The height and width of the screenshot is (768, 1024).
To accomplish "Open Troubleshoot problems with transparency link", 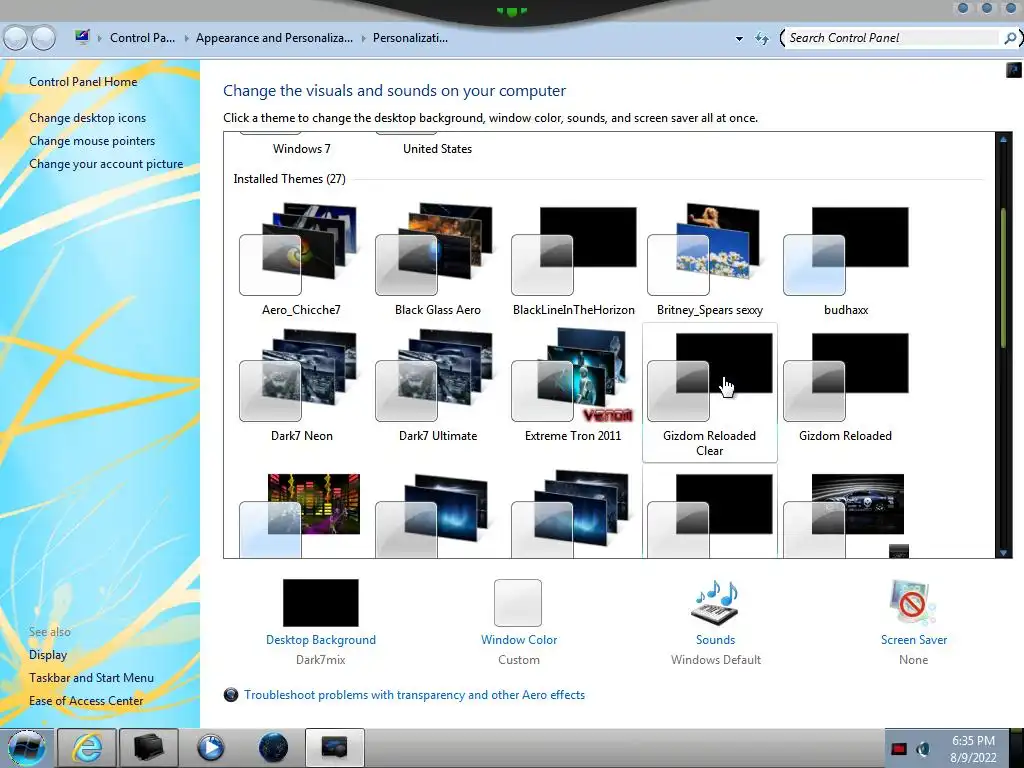I will 414,695.
